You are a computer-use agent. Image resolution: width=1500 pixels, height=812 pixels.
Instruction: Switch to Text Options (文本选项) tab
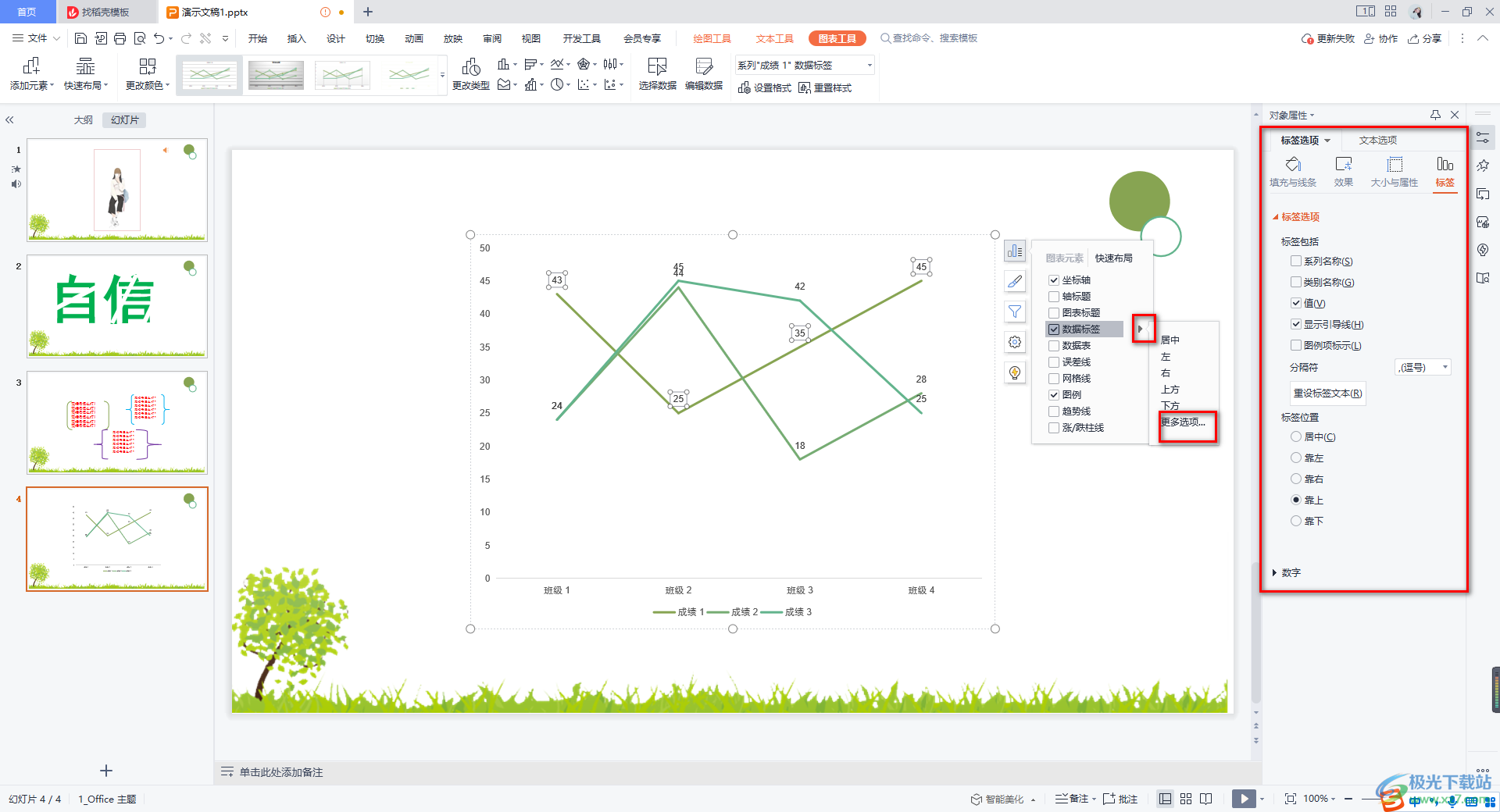pyautogui.click(x=1377, y=141)
